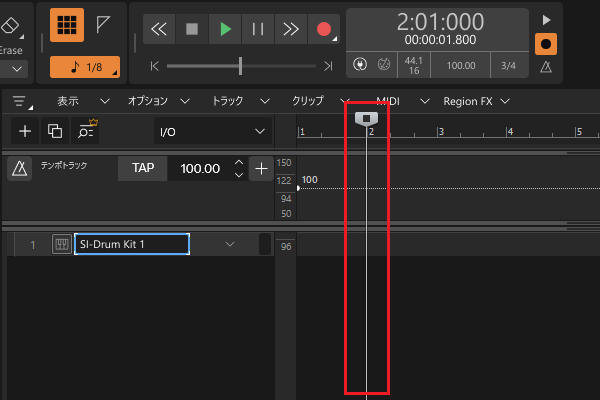Viewport: 600px width, 400px height.
Task: Start playback with the Play button
Action: (x=226, y=29)
